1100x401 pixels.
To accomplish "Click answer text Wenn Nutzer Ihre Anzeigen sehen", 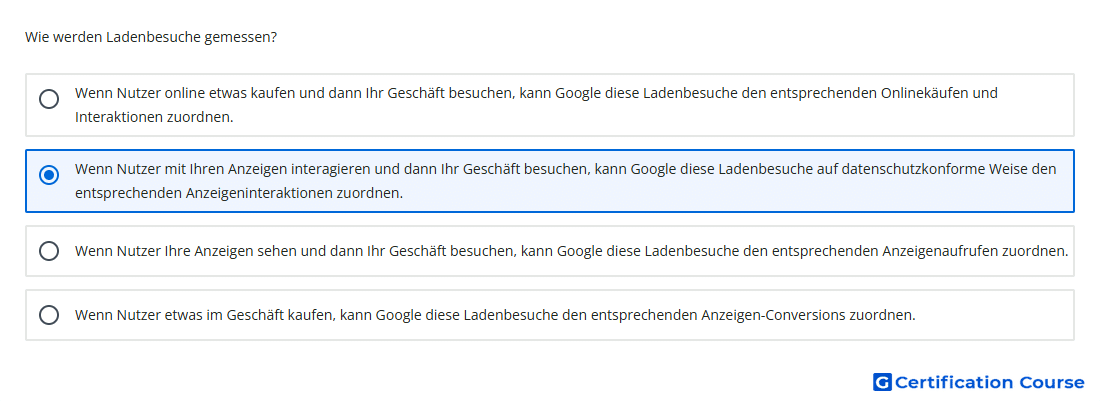I will (571, 251).
